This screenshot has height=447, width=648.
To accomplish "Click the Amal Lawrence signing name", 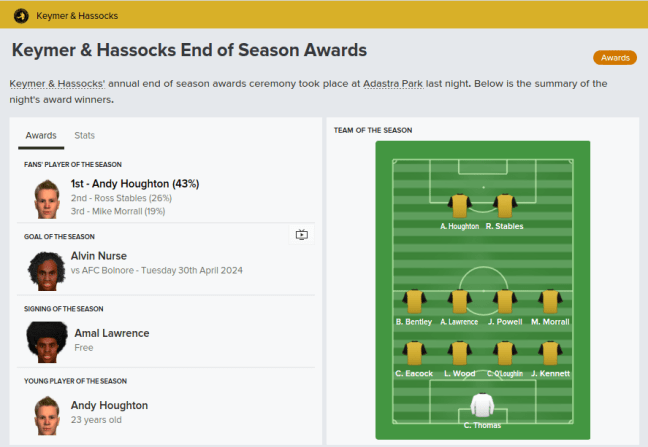I will (112, 333).
